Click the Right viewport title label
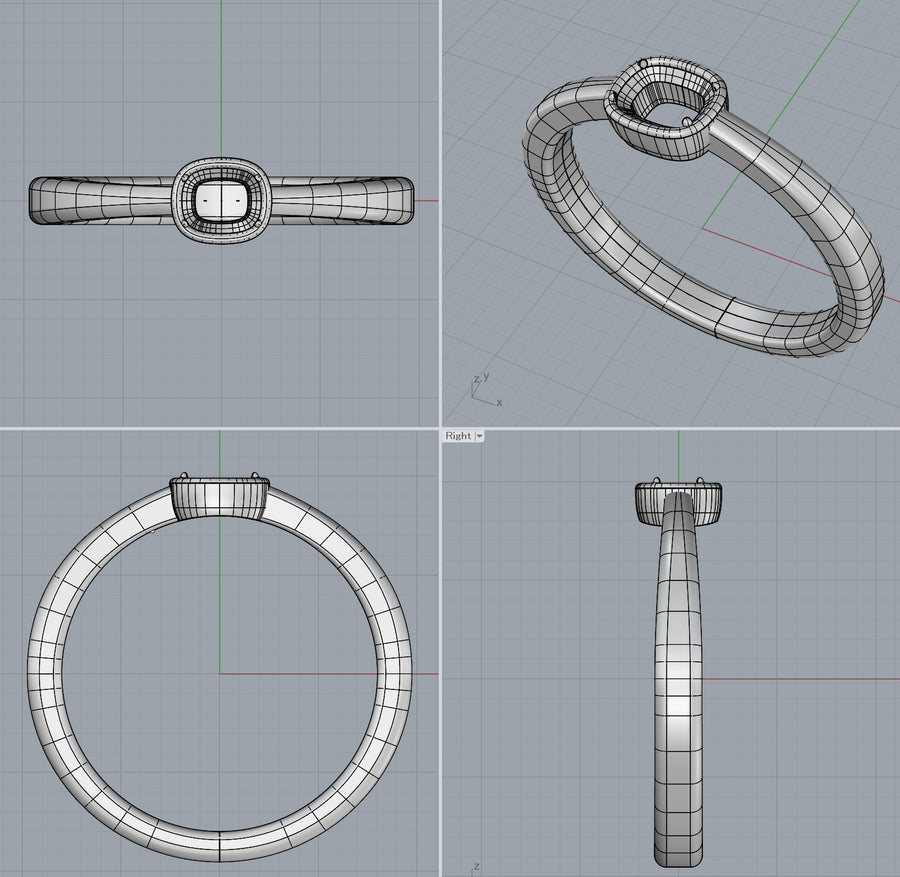 [x=458, y=436]
